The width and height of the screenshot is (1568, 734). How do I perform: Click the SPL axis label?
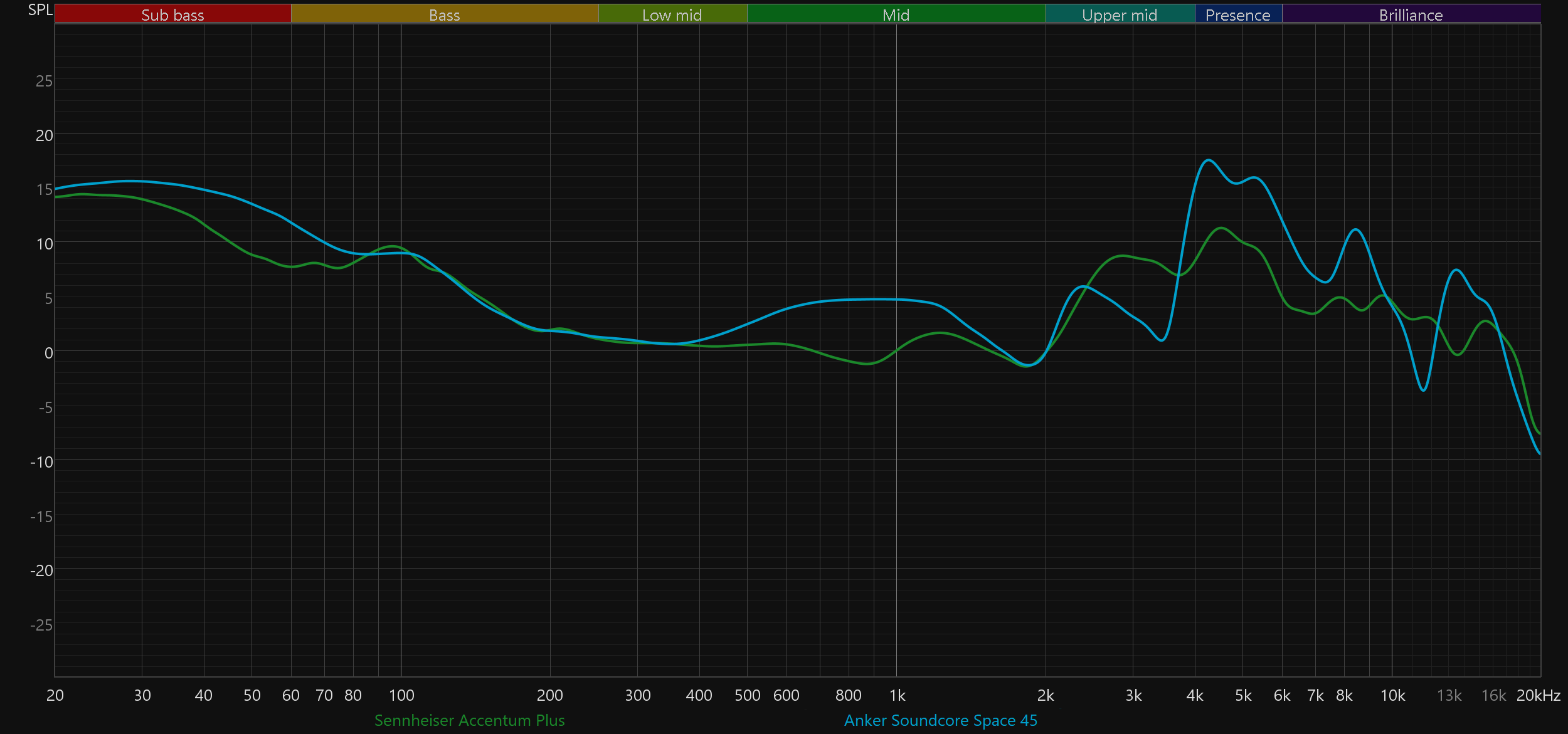click(40, 10)
